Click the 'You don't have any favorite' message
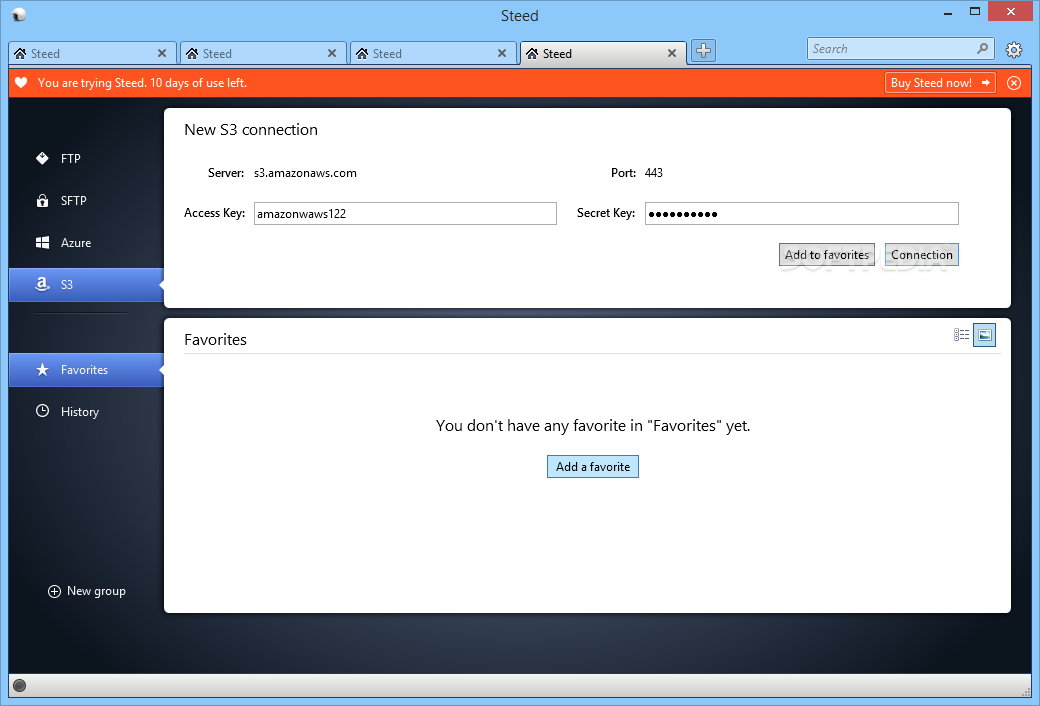The width and height of the screenshot is (1040, 706). tap(593, 426)
